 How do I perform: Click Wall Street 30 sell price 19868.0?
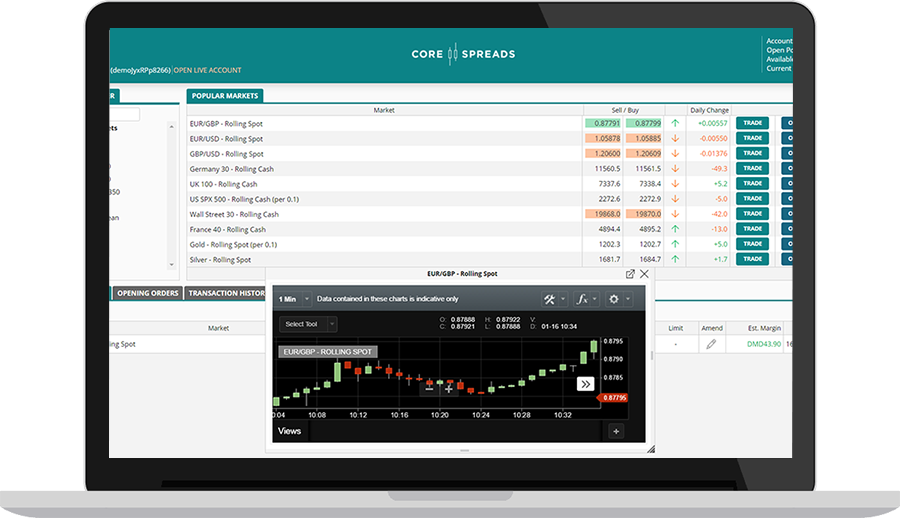click(x=603, y=214)
